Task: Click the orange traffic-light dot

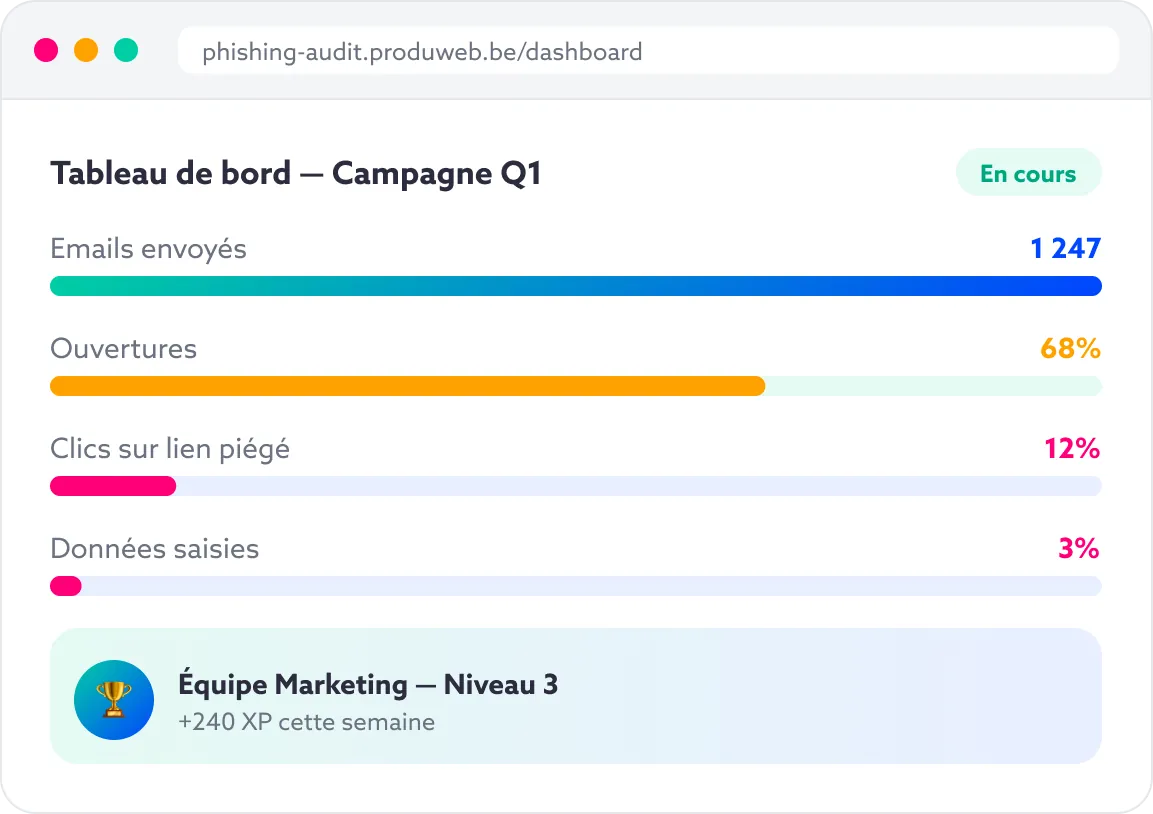Action: pos(86,49)
